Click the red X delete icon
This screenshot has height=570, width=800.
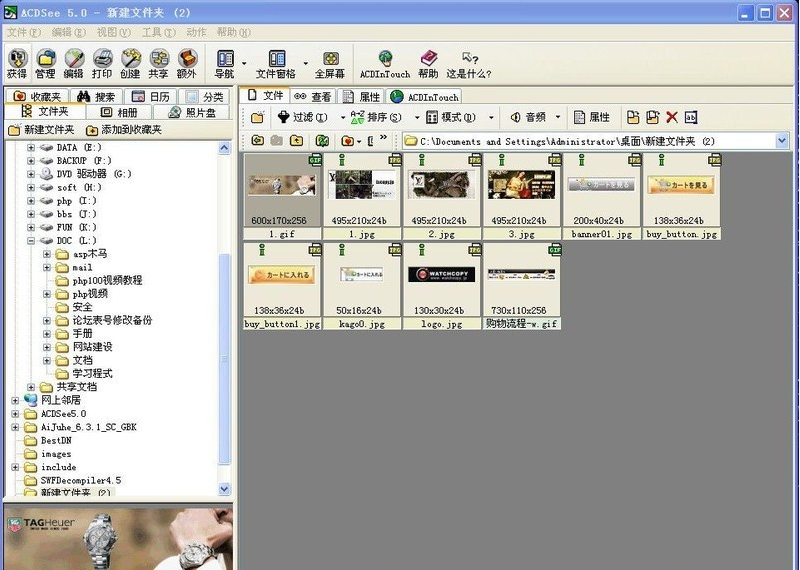click(671, 118)
